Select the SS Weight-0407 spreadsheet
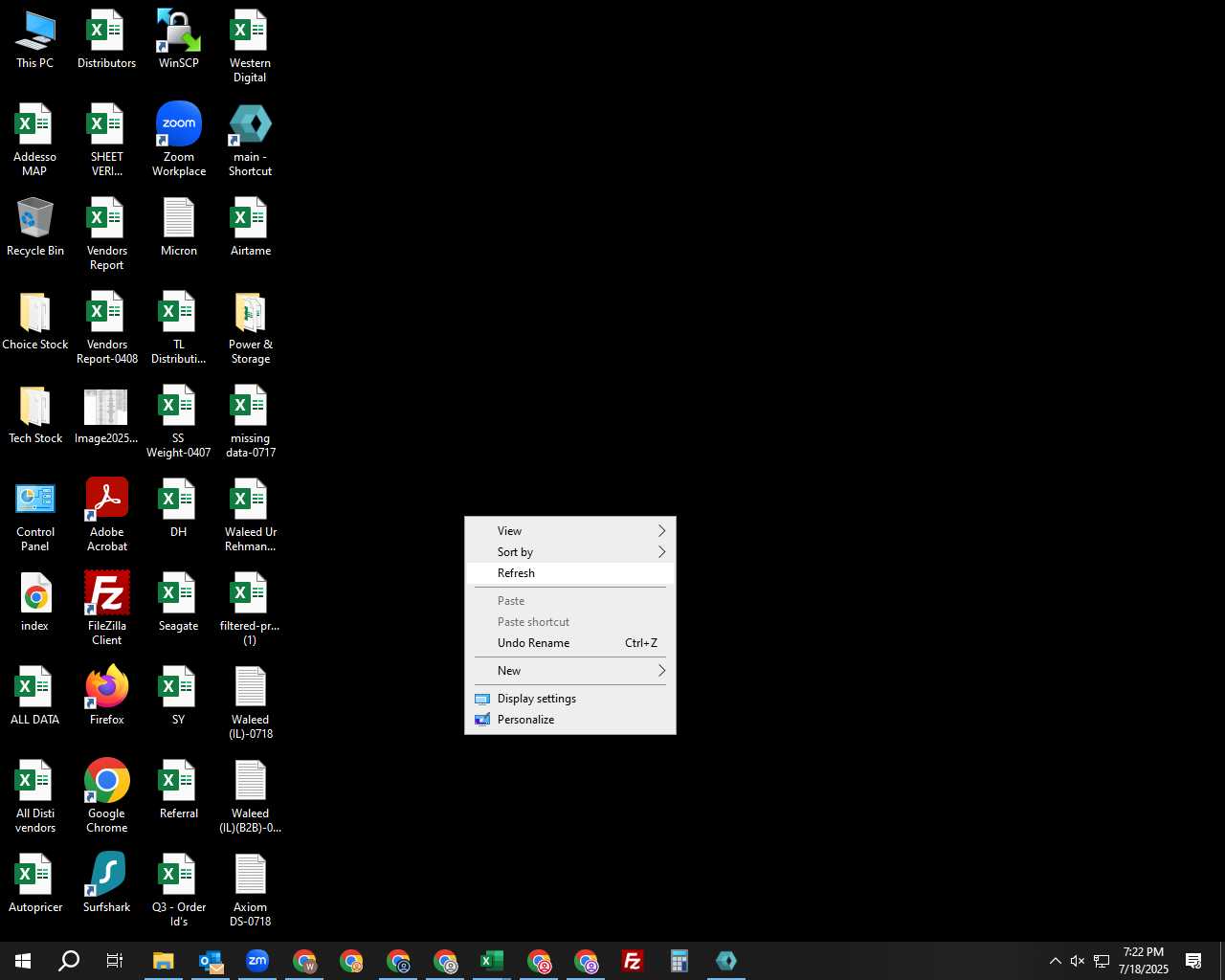The image size is (1225, 980). (x=179, y=422)
